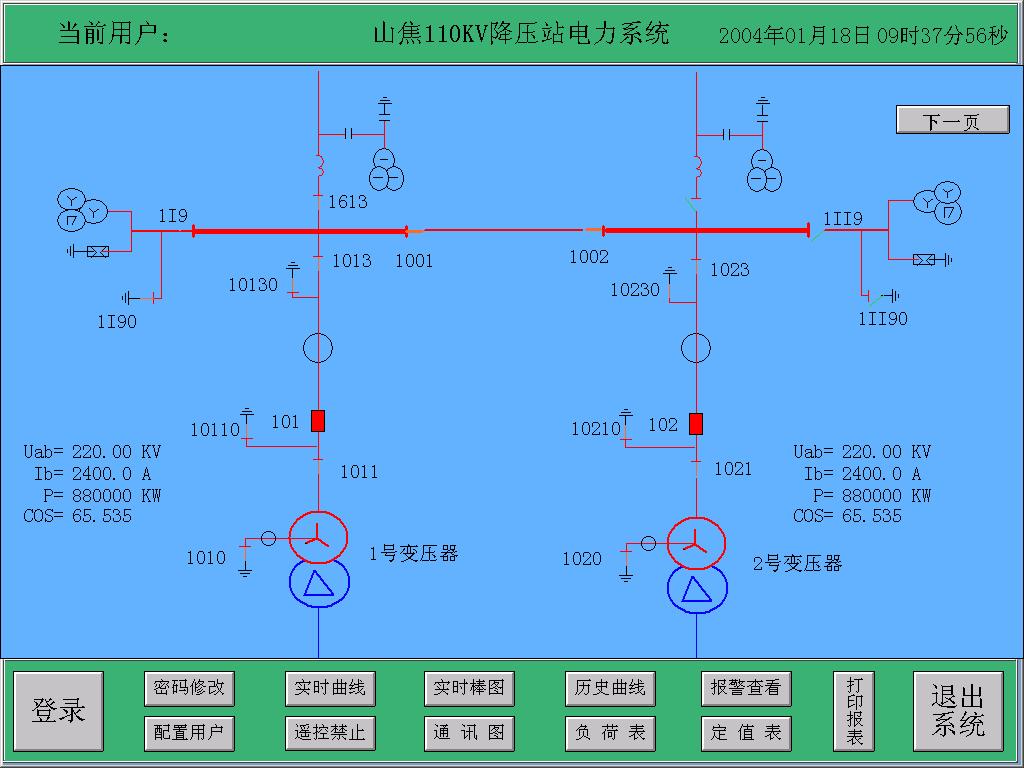Click the date and time display

pyautogui.click(x=863, y=35)
